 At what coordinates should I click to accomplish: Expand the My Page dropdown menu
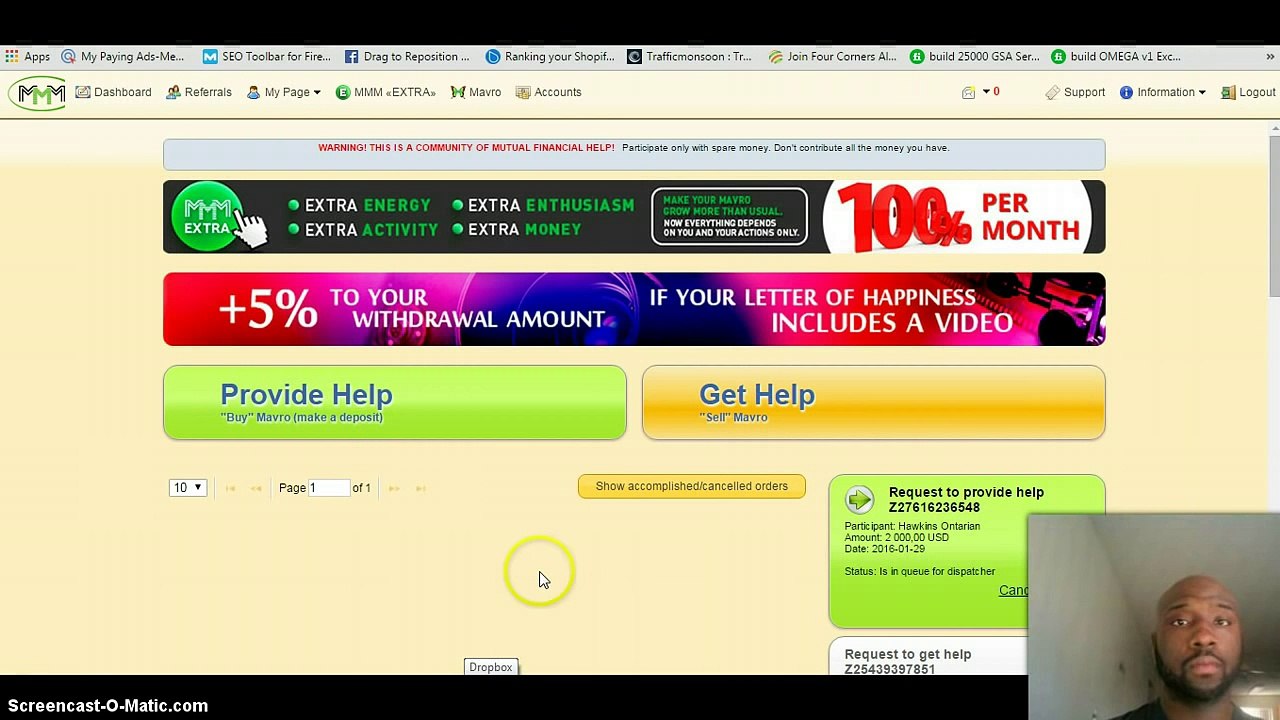(x=284, y=92)
